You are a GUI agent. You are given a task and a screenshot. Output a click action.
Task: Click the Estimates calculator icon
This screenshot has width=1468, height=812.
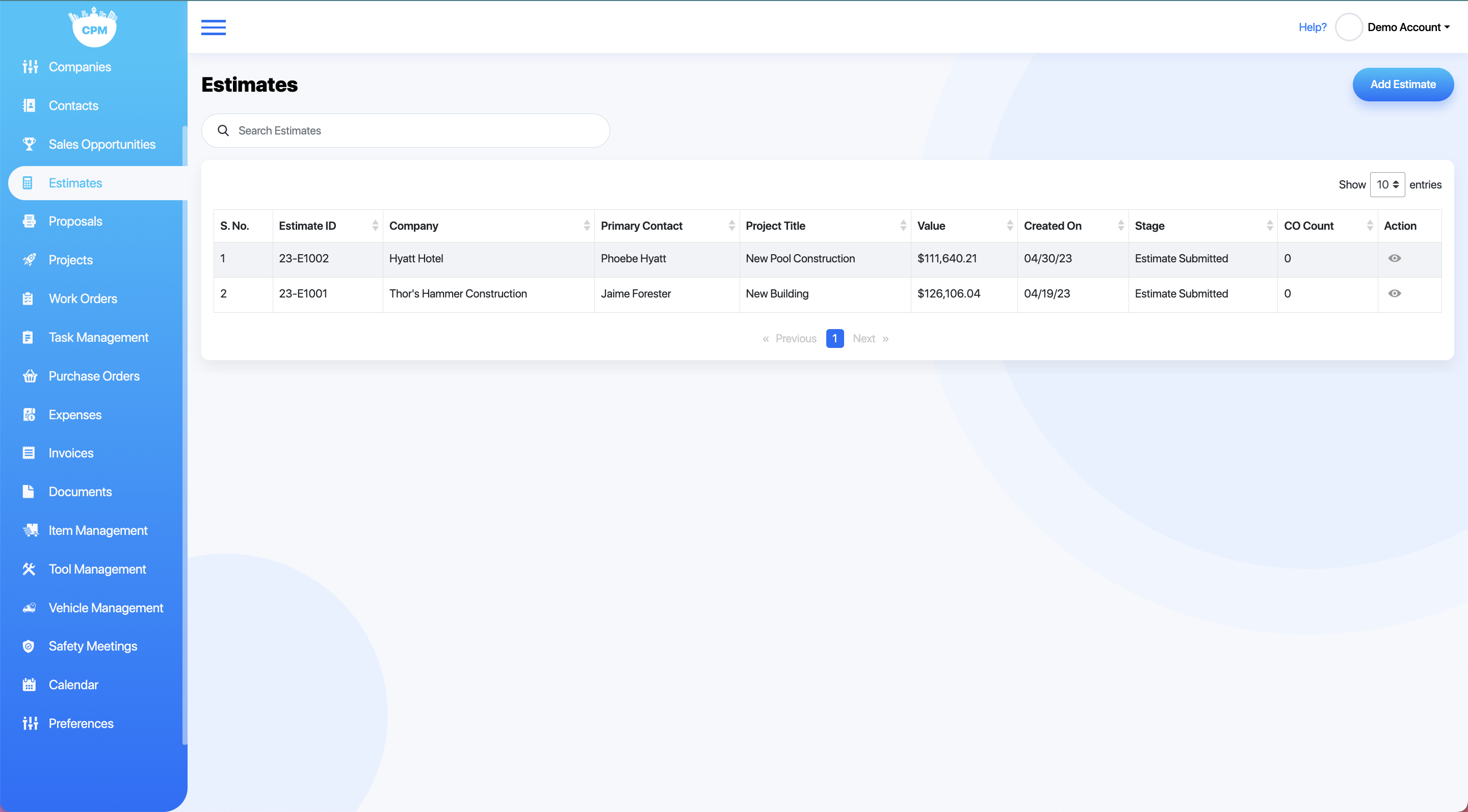coord(28,183)
